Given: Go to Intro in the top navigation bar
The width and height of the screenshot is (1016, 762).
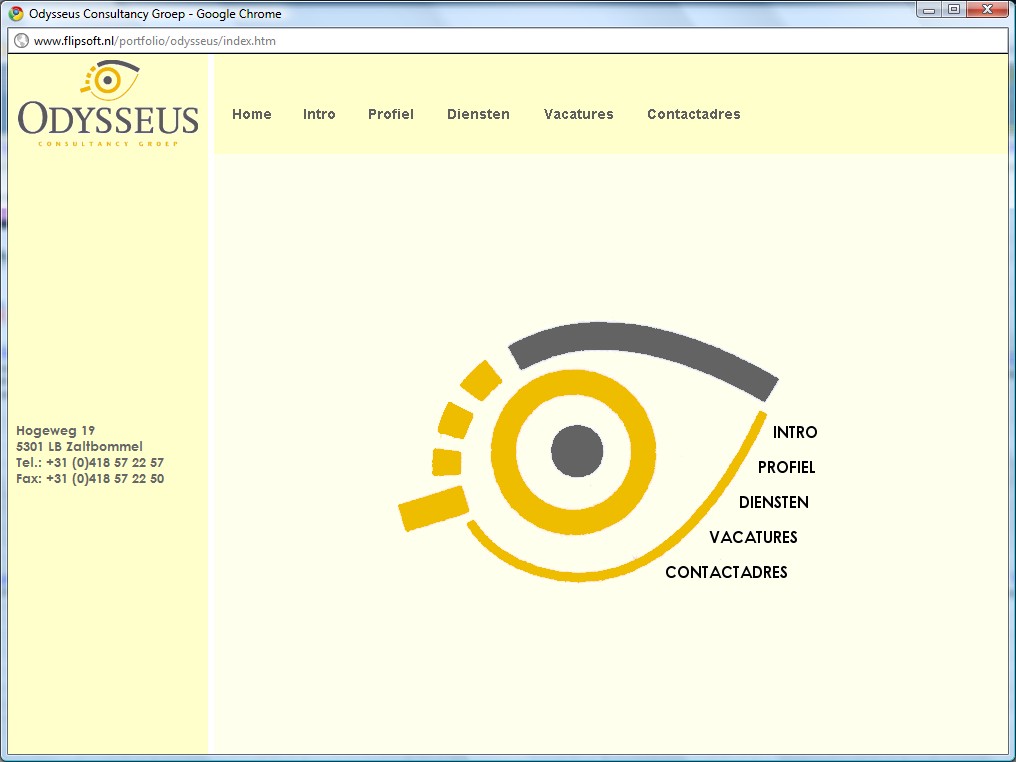Looking at the screenshot, I should pyautogui.click(x=319, y=114).
